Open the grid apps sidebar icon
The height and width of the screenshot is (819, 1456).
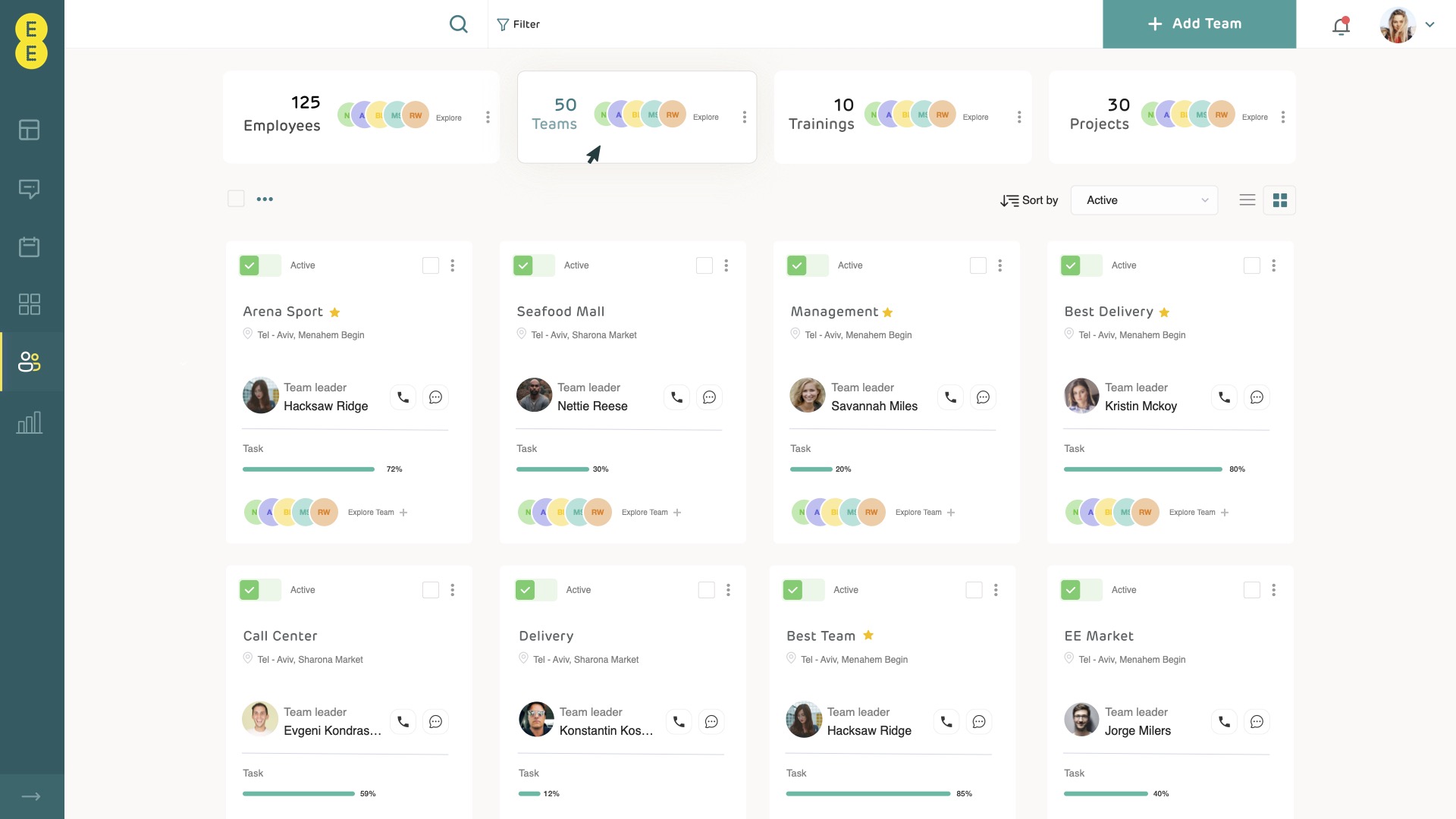click(x=30, y=304)
